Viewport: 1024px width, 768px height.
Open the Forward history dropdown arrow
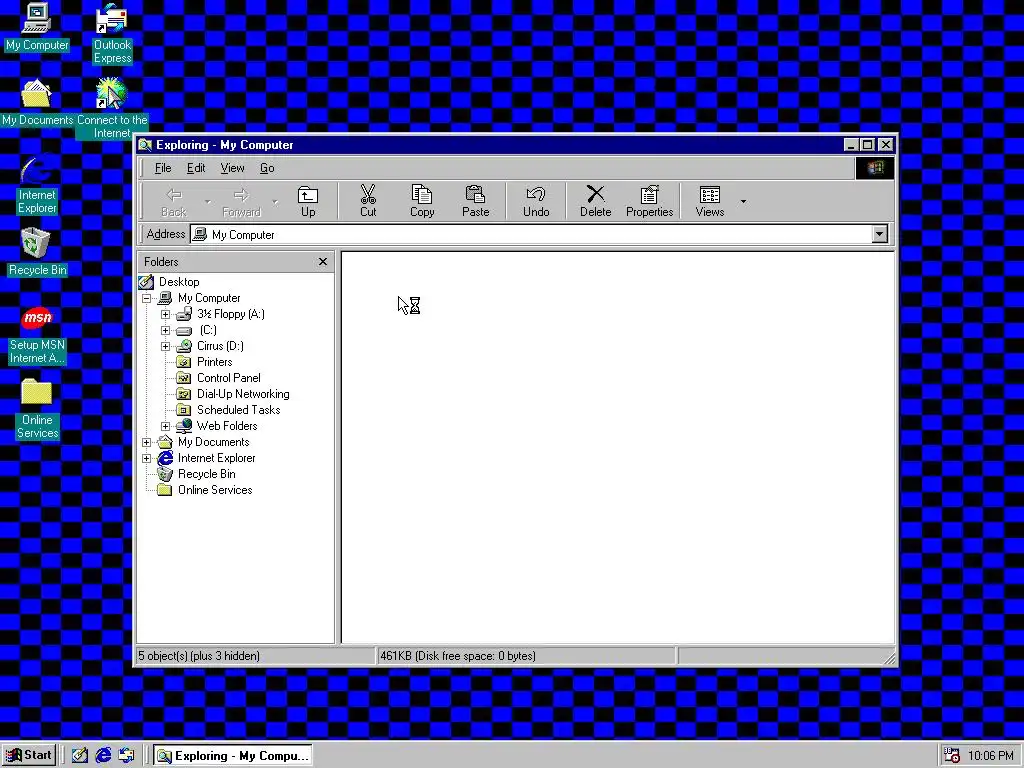click(x=275, y=201)
